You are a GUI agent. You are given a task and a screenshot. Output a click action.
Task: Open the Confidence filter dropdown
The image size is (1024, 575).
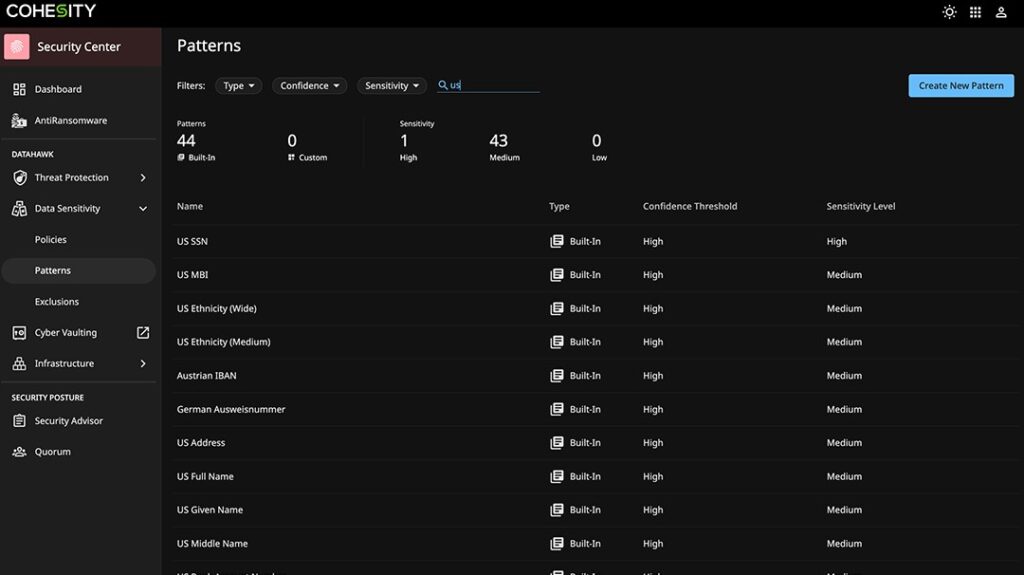coord(309,86)
